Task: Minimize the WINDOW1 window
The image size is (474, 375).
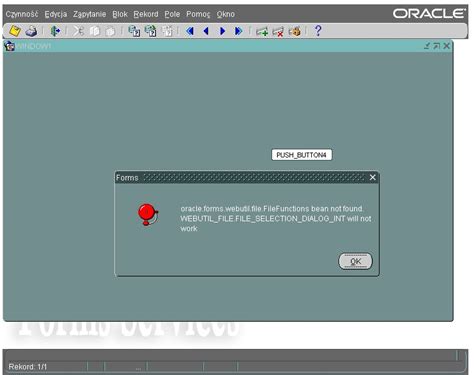Action: pyautogui.click(x=427, y=46)
